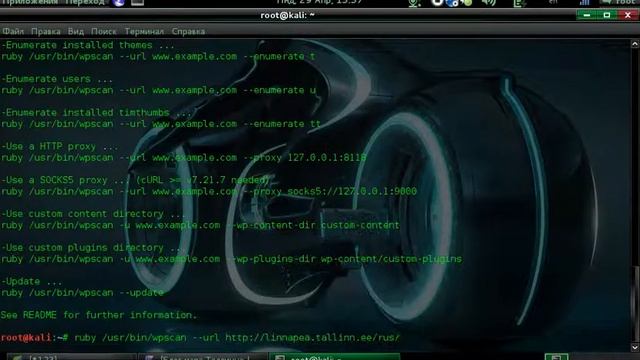640x360 pixels.
Task: Open the Вид menu
Action: pos(76,31)
